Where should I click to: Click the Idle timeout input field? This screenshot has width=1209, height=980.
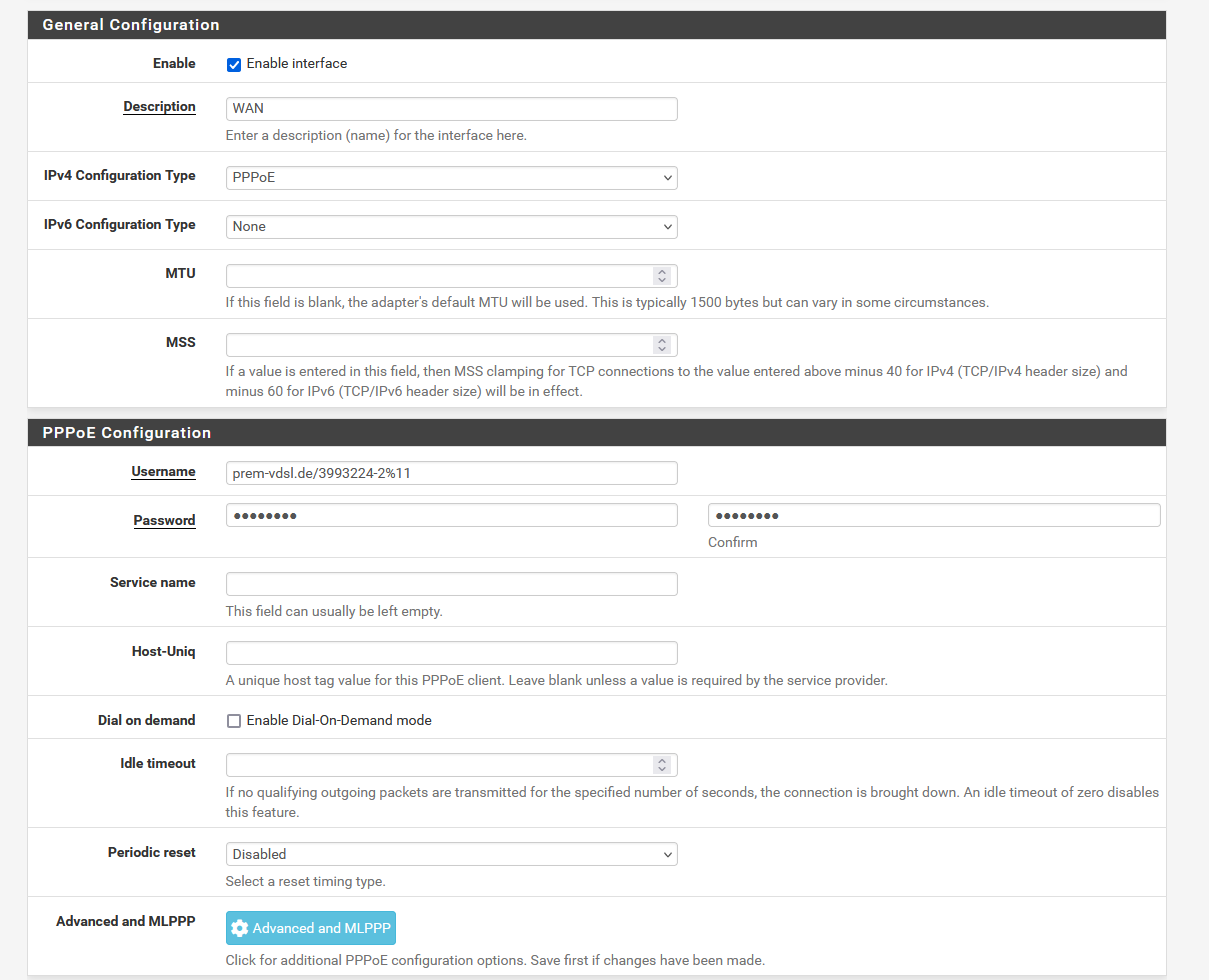click(438, 765)
